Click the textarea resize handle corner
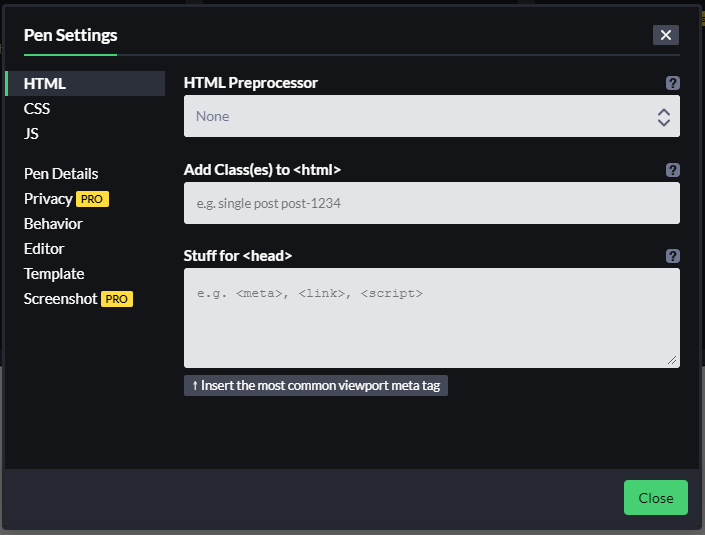 [672, 360]
